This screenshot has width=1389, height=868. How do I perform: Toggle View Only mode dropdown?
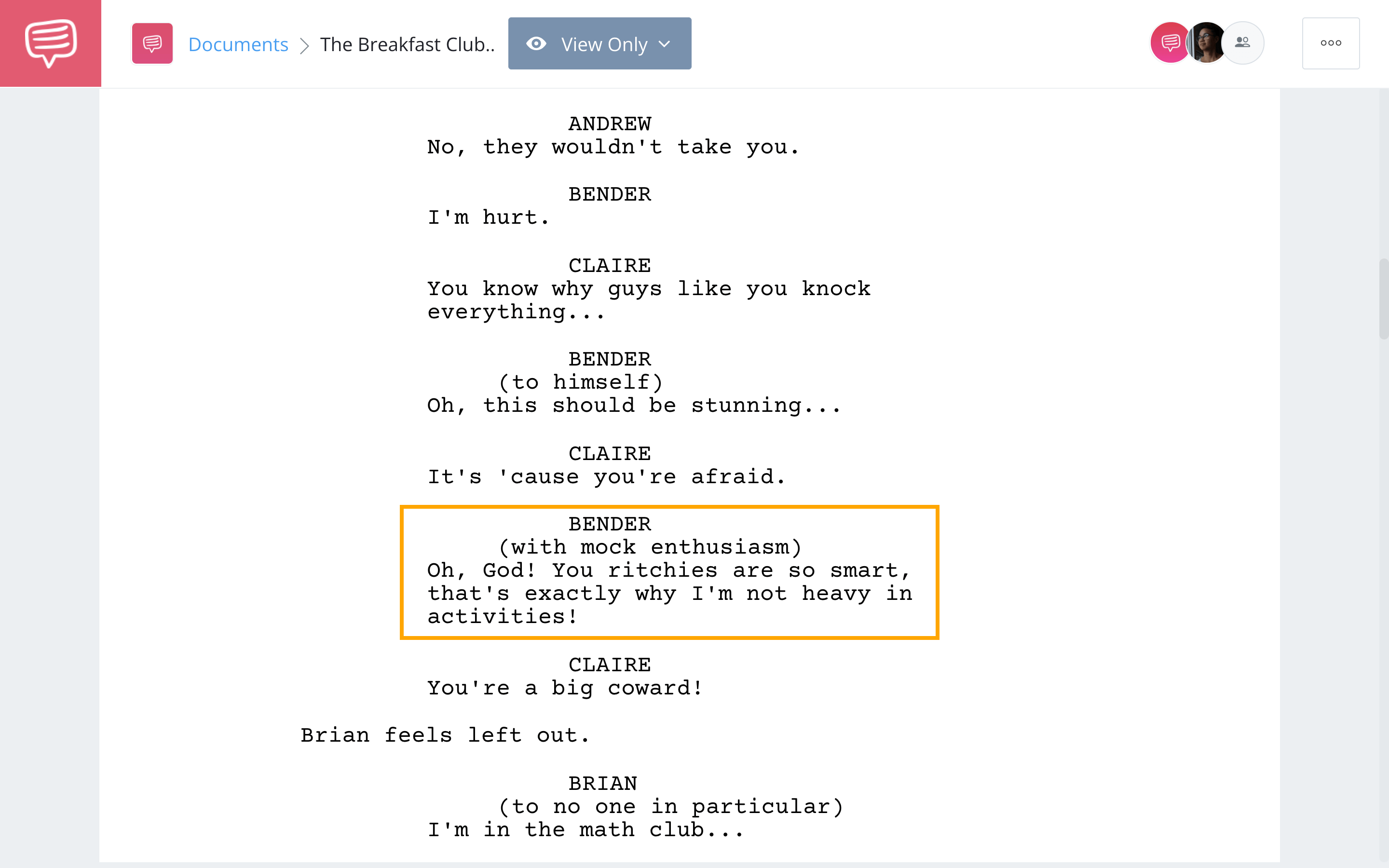coord(598,43)
